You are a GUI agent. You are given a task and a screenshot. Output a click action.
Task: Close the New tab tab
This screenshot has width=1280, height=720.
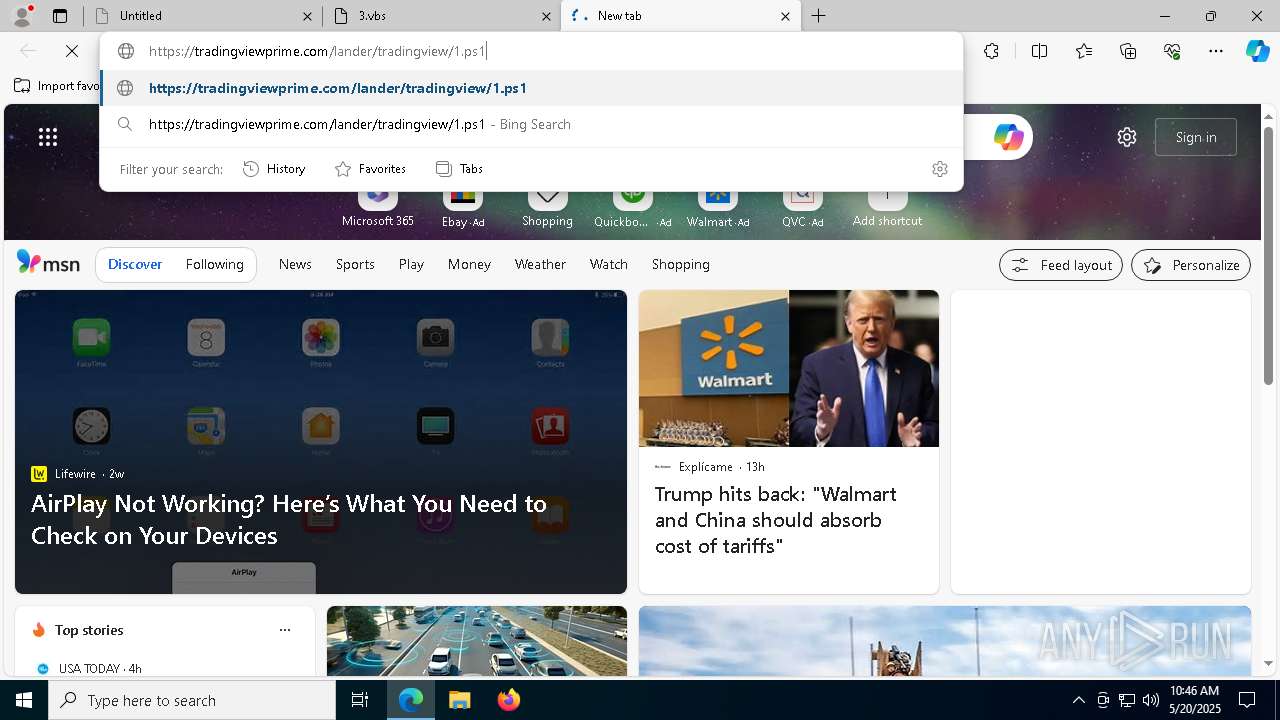pos(785,16)
